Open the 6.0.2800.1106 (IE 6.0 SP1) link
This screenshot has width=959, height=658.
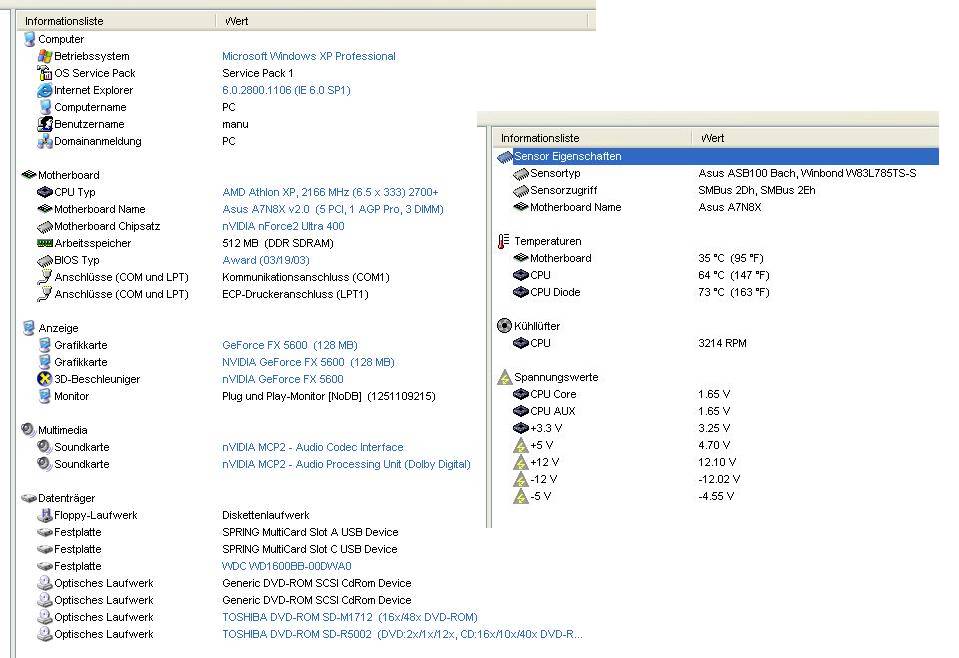(286, 91)
